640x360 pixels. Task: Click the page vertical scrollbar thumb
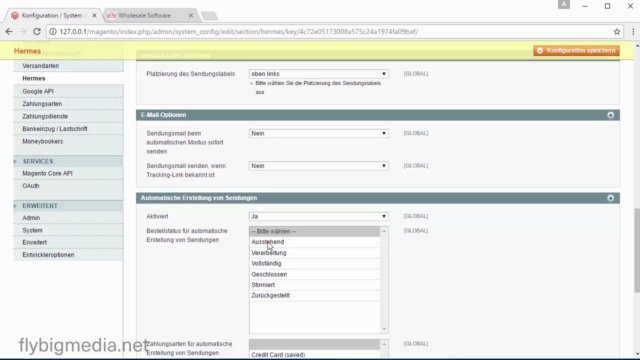[637, 250]
